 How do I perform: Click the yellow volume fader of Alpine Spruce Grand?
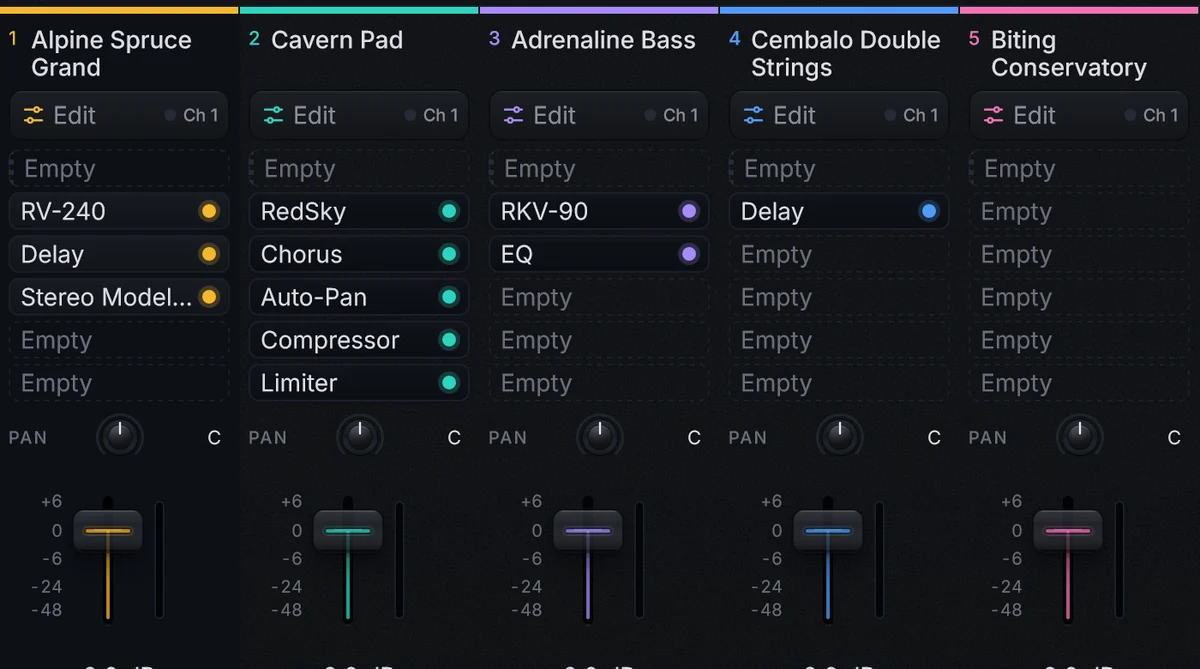[x=108, y=531]
